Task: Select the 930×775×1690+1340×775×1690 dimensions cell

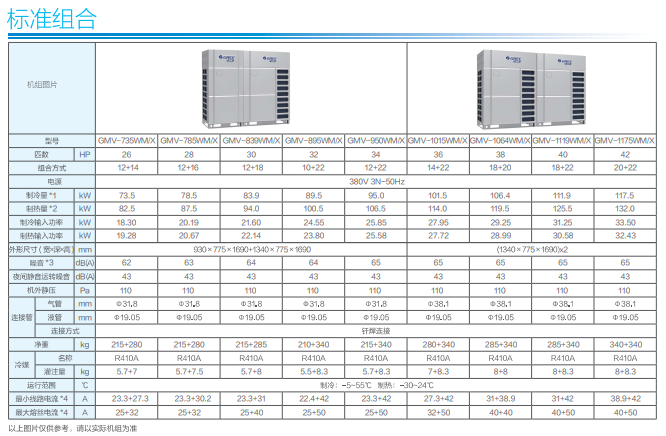Action: coord(251,247)
